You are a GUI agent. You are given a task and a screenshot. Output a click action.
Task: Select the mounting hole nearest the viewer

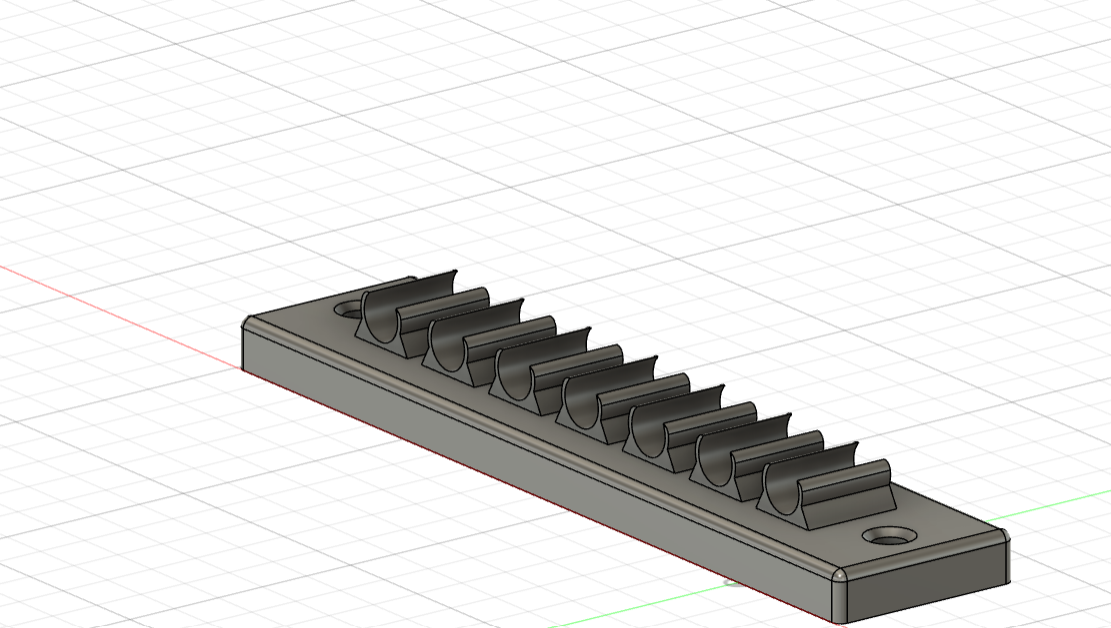coord(890,537)
